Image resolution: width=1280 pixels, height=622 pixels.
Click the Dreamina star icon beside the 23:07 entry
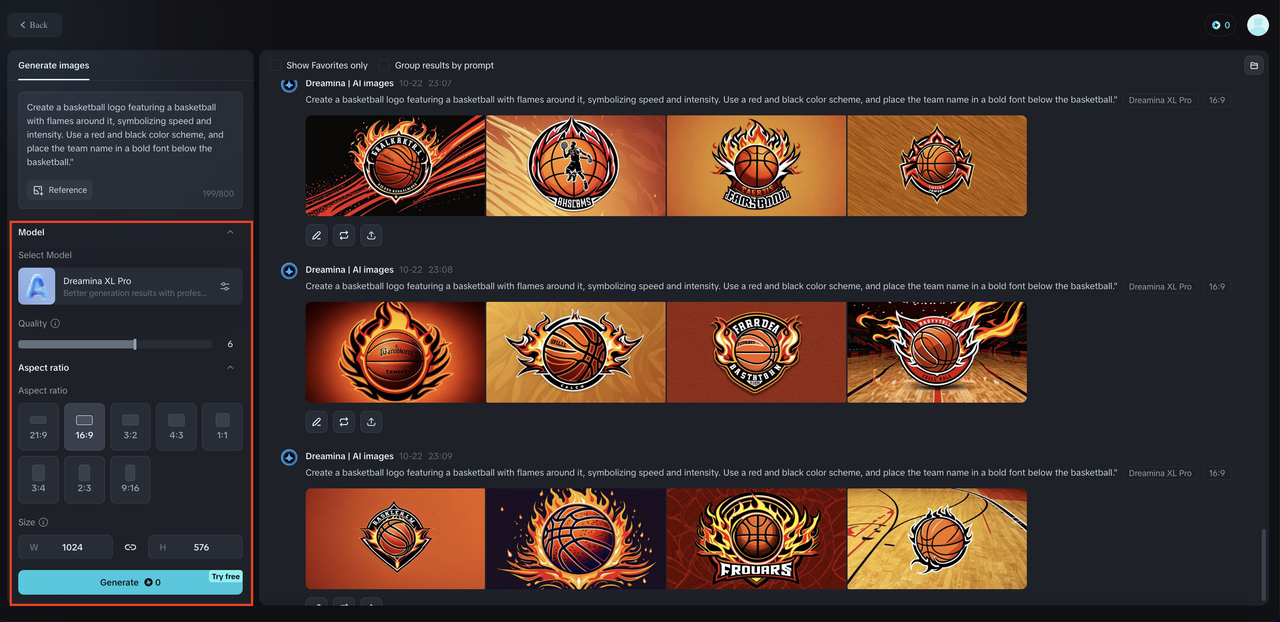coord(289,84)
